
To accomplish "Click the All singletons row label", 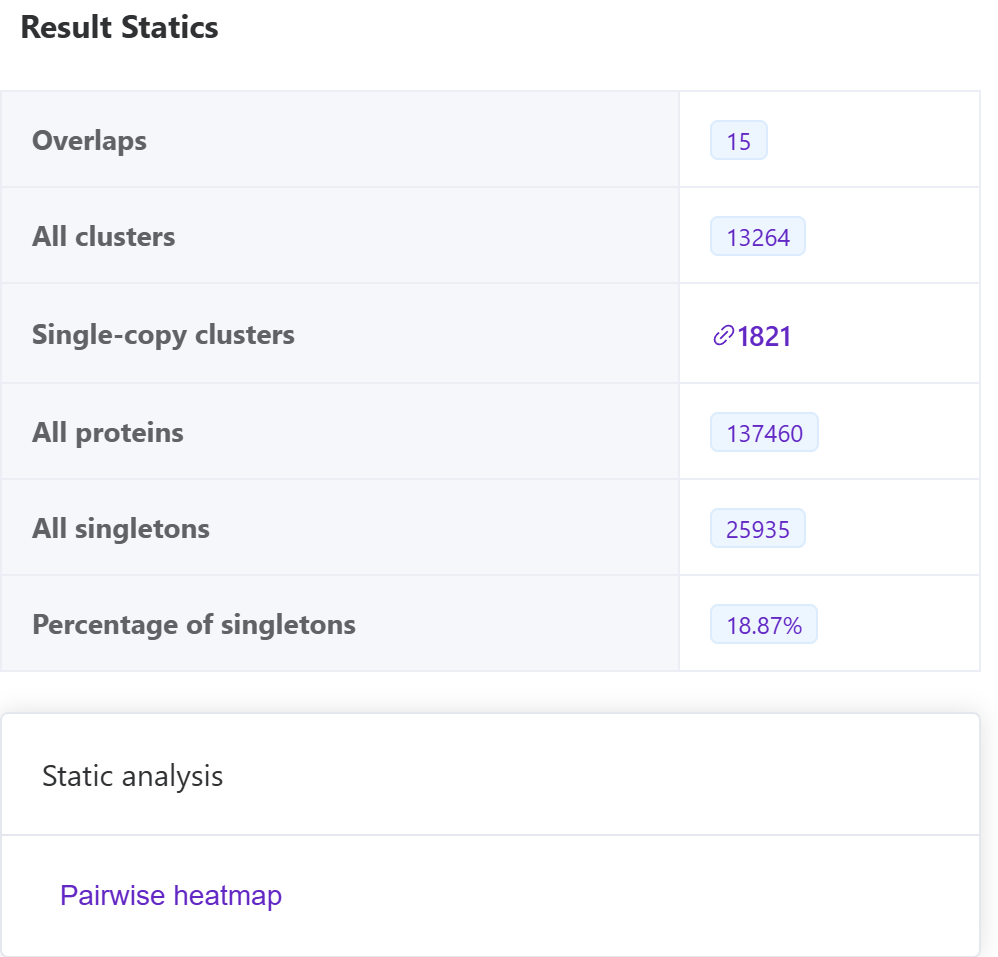I will pos(121,529).
